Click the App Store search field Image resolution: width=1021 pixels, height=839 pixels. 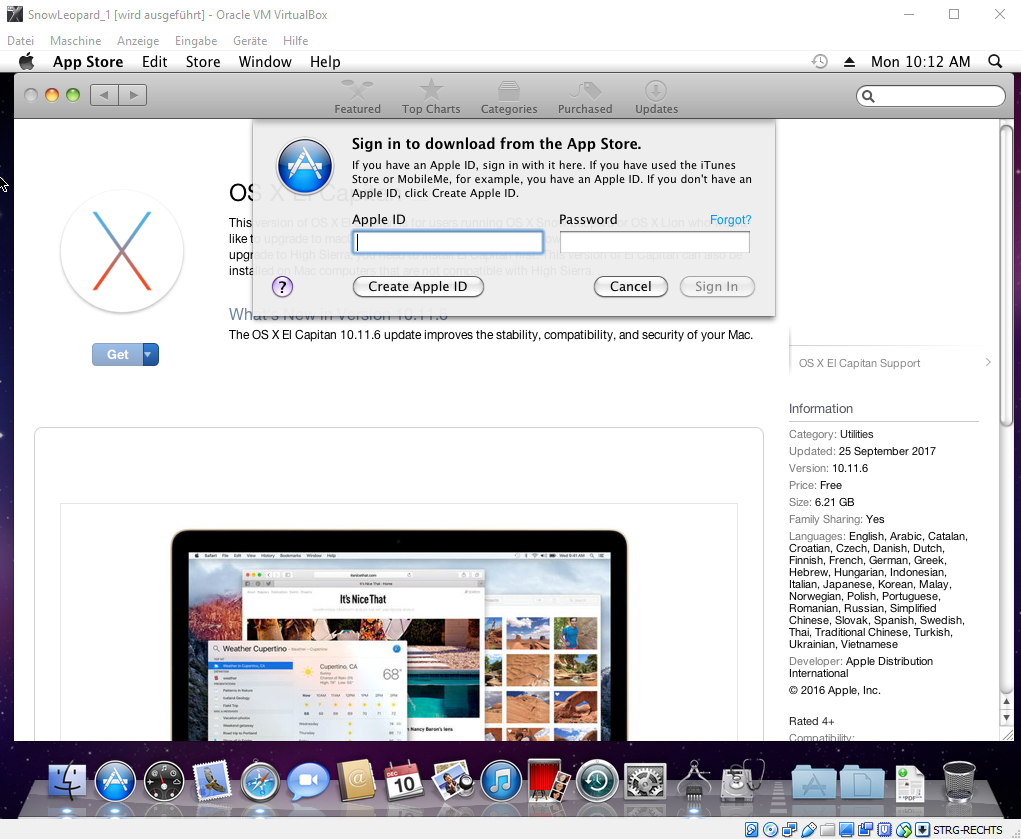930,96
